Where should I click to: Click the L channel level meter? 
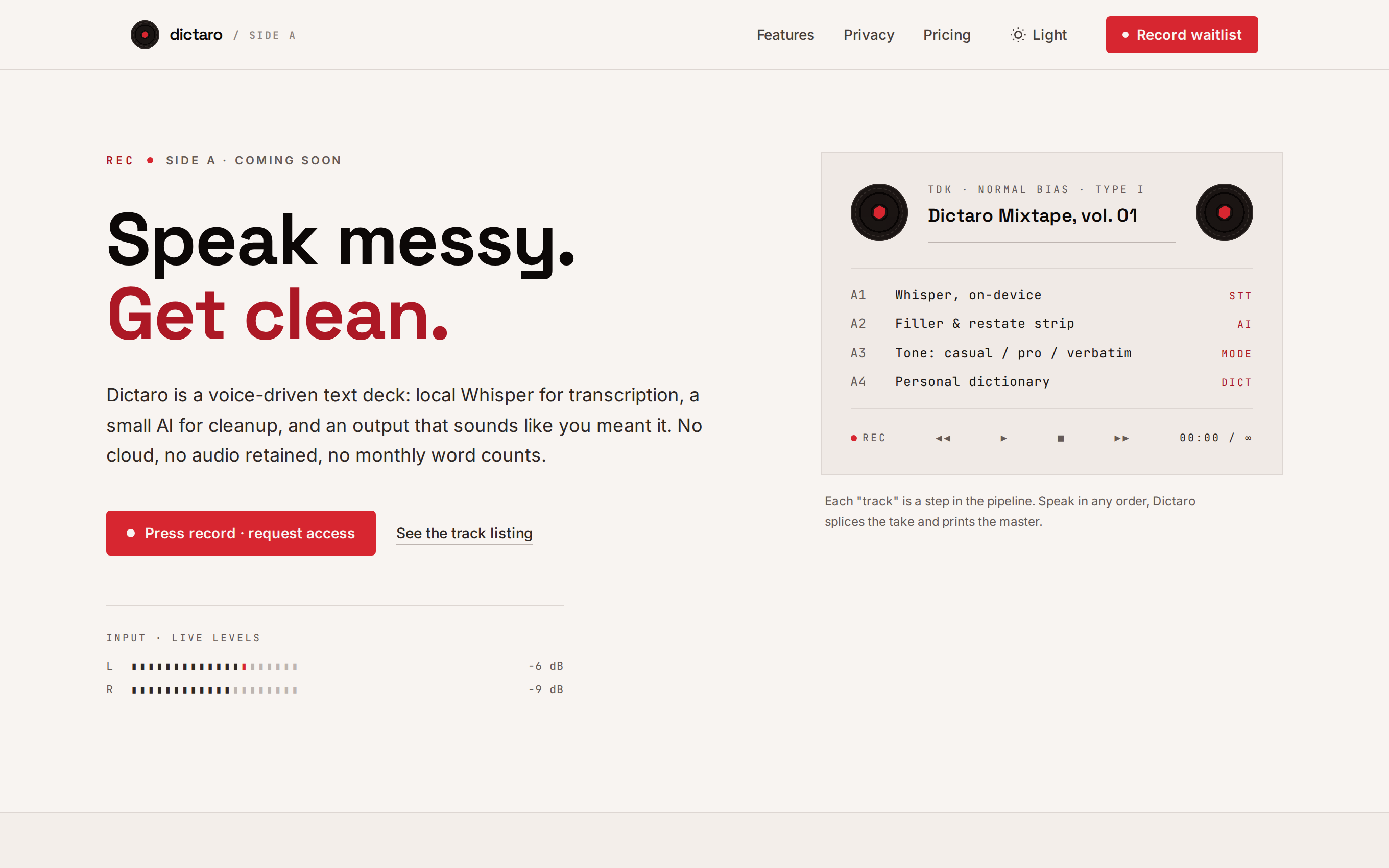click(214, 666)
